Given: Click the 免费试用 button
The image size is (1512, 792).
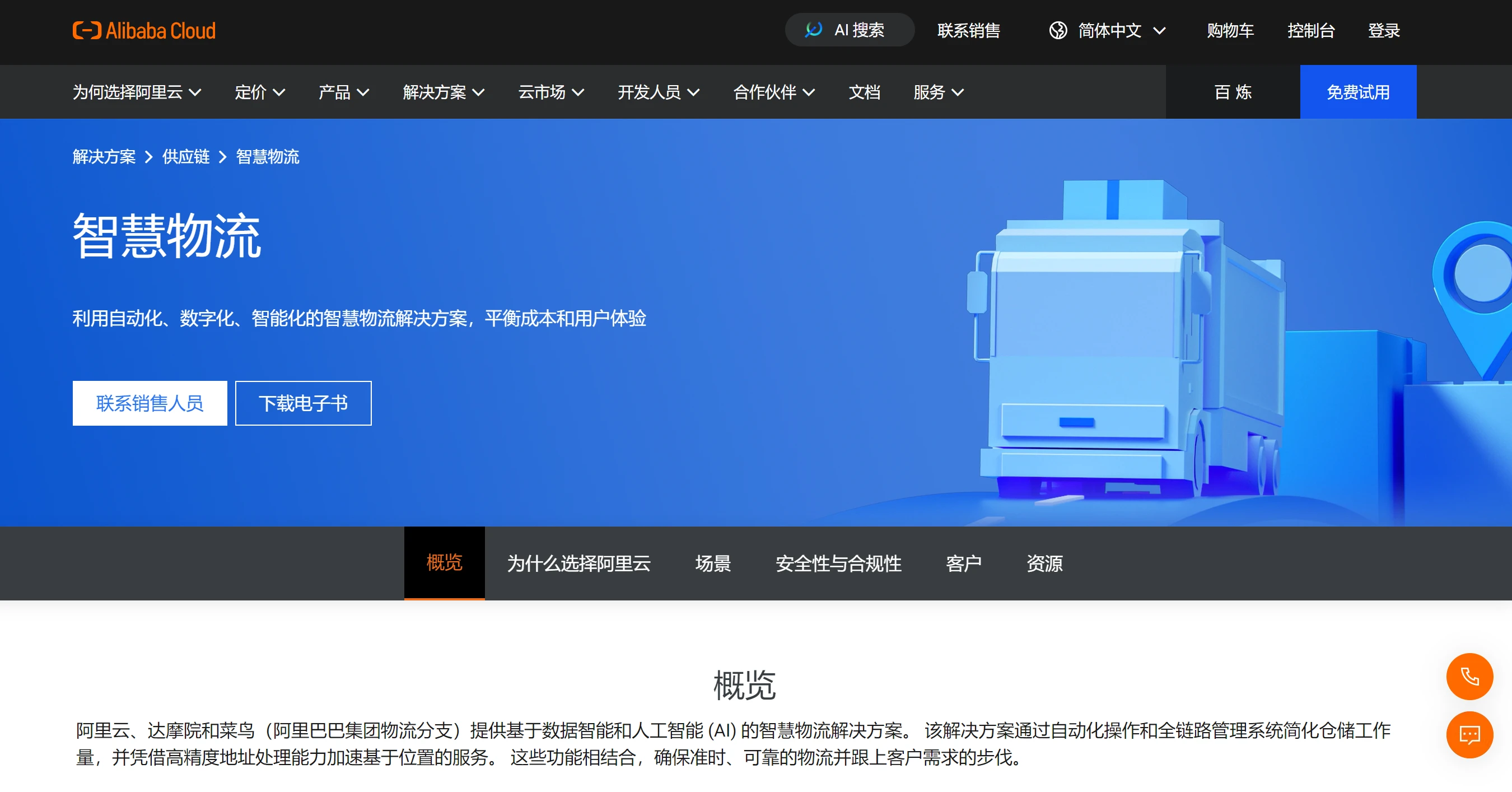Looking at the screenshot, I should tap(1357, 92).
